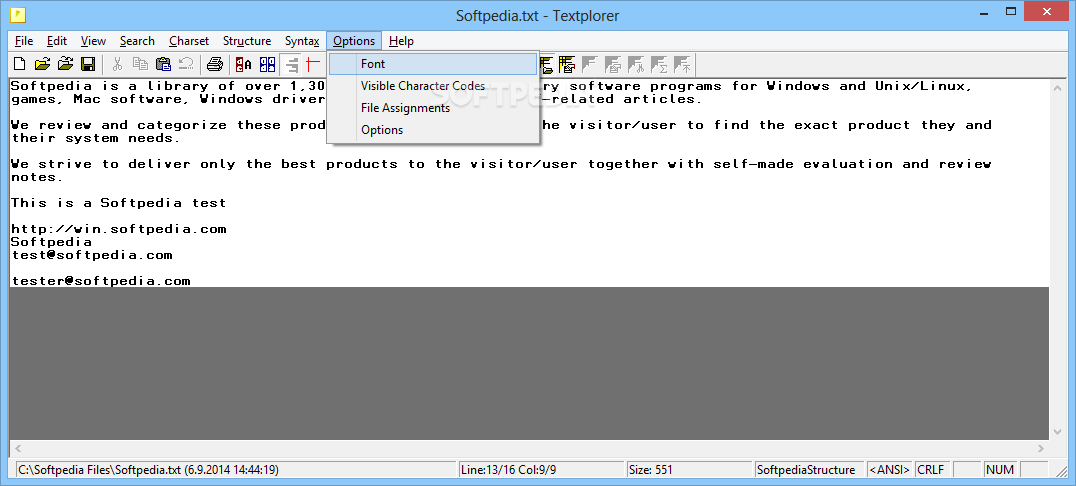Viewport: 1076px width, 486px height.
Task: Click the yellow structure icon right of the menu
Action: point(567,65)
